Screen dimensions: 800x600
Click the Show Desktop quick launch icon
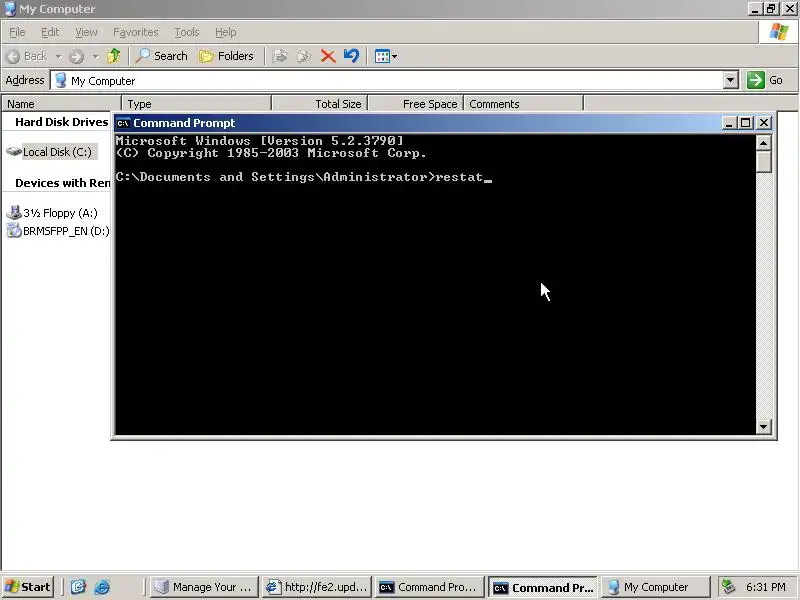point(78,587)
